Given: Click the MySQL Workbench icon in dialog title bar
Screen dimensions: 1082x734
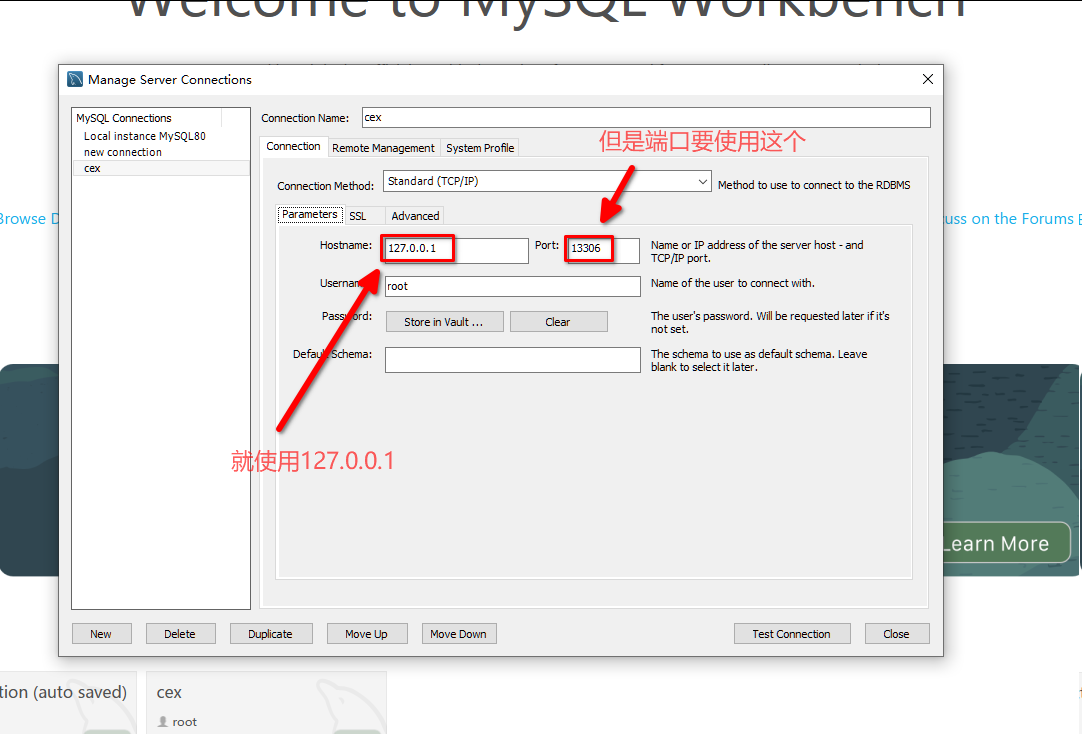Looking at the screenshot, I should point(75,80).
